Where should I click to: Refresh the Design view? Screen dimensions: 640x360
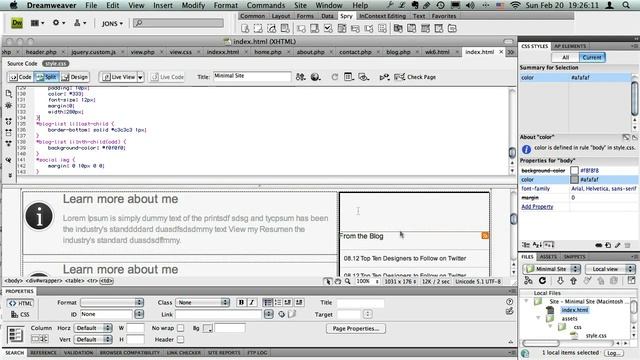335,77
